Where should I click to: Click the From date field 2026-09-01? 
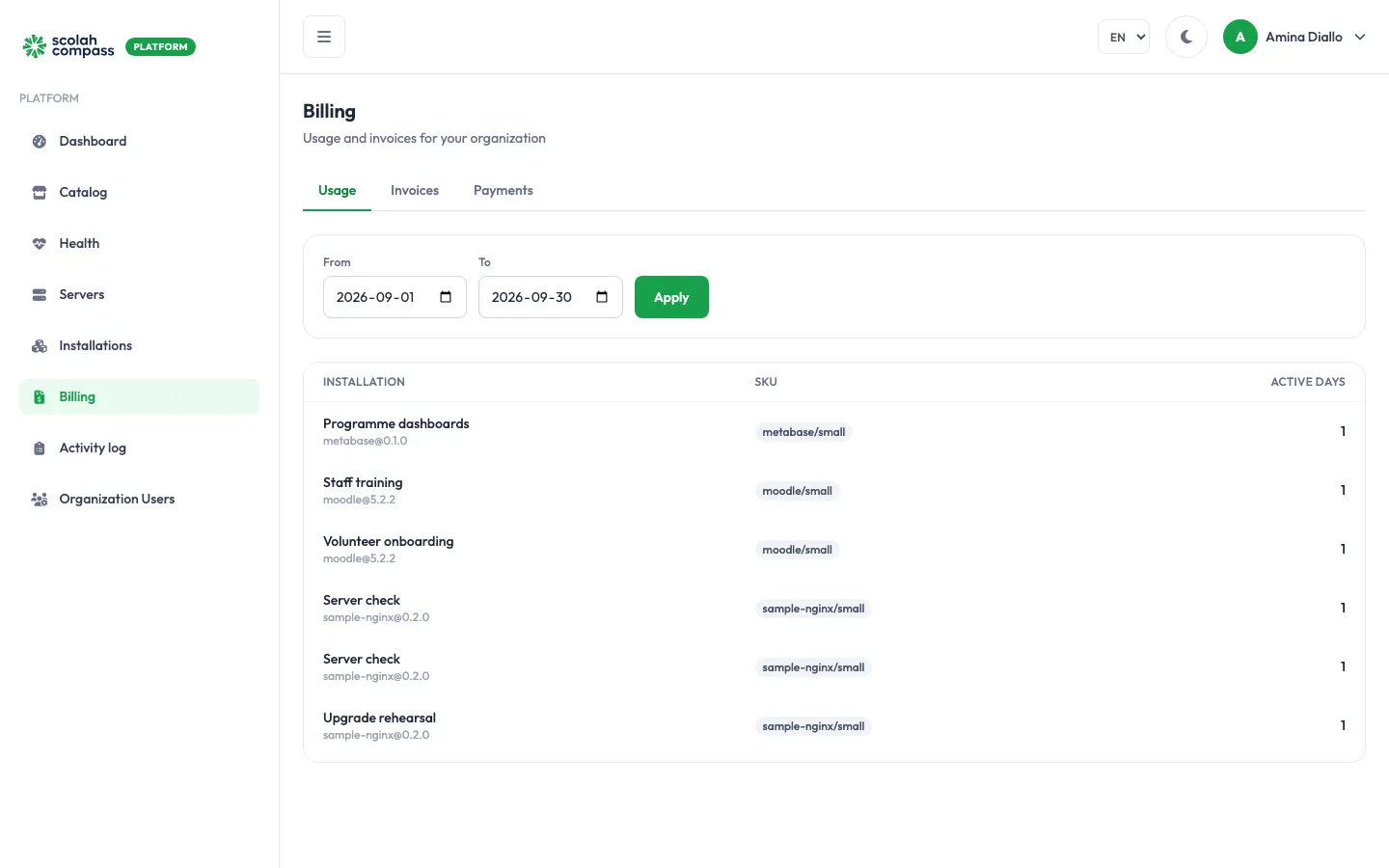pos(395,297)
